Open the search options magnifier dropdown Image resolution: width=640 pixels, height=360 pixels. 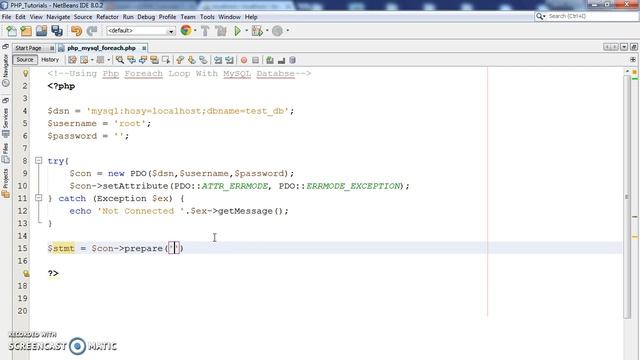(x=541, y=16)
